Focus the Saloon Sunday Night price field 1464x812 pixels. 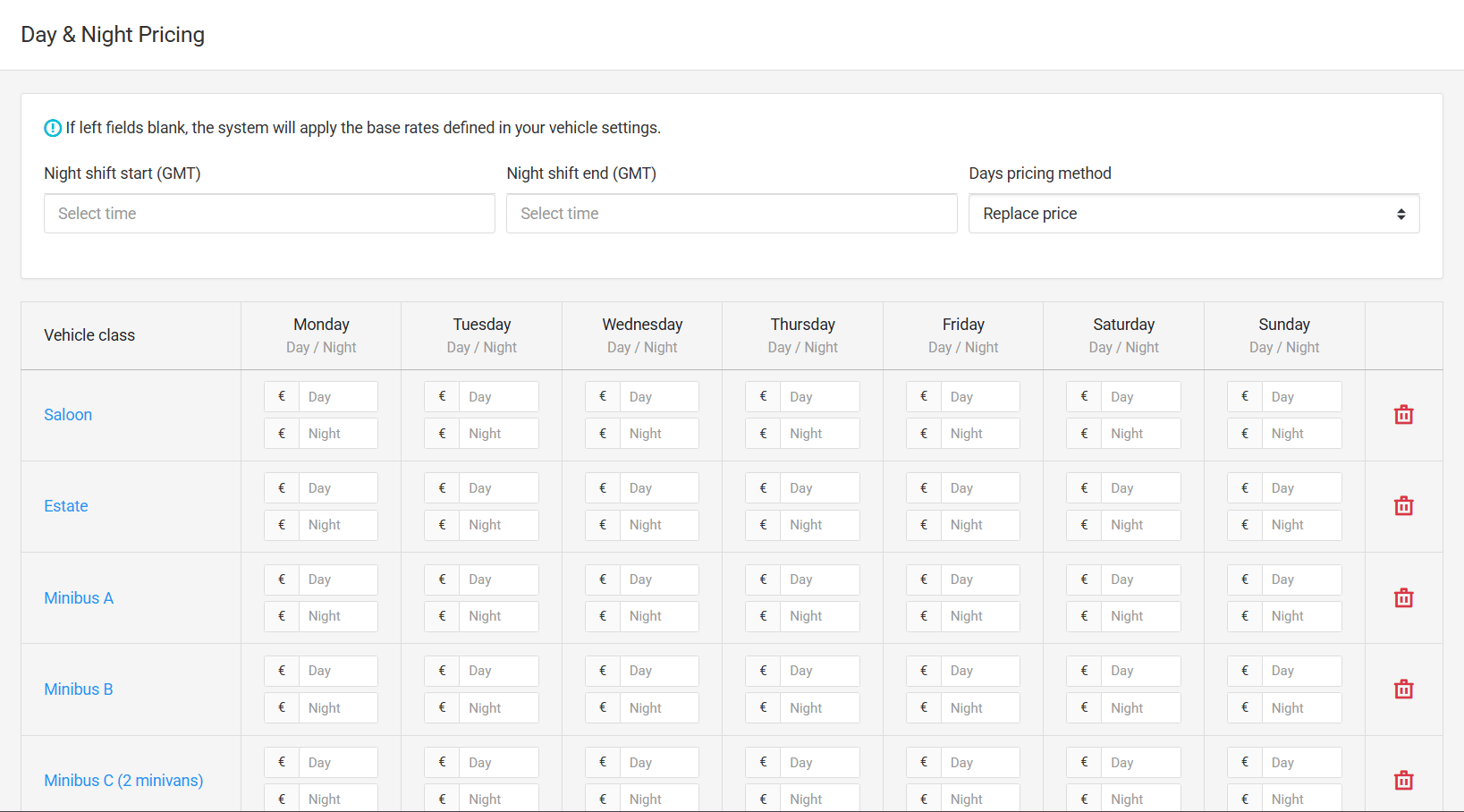pyautogui.click(x=1300, y=434)
